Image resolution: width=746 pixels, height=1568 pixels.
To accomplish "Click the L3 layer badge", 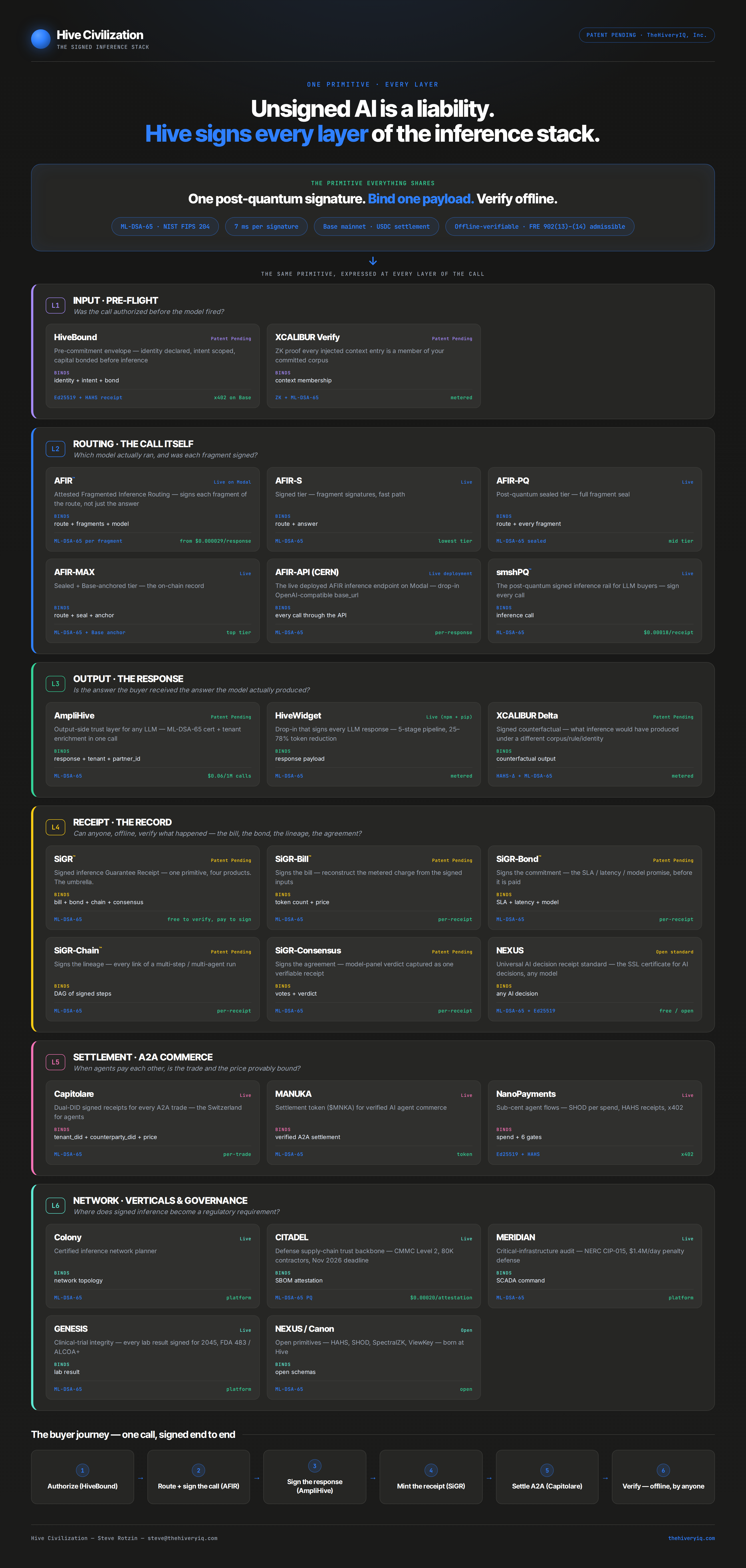I will 55,684.
